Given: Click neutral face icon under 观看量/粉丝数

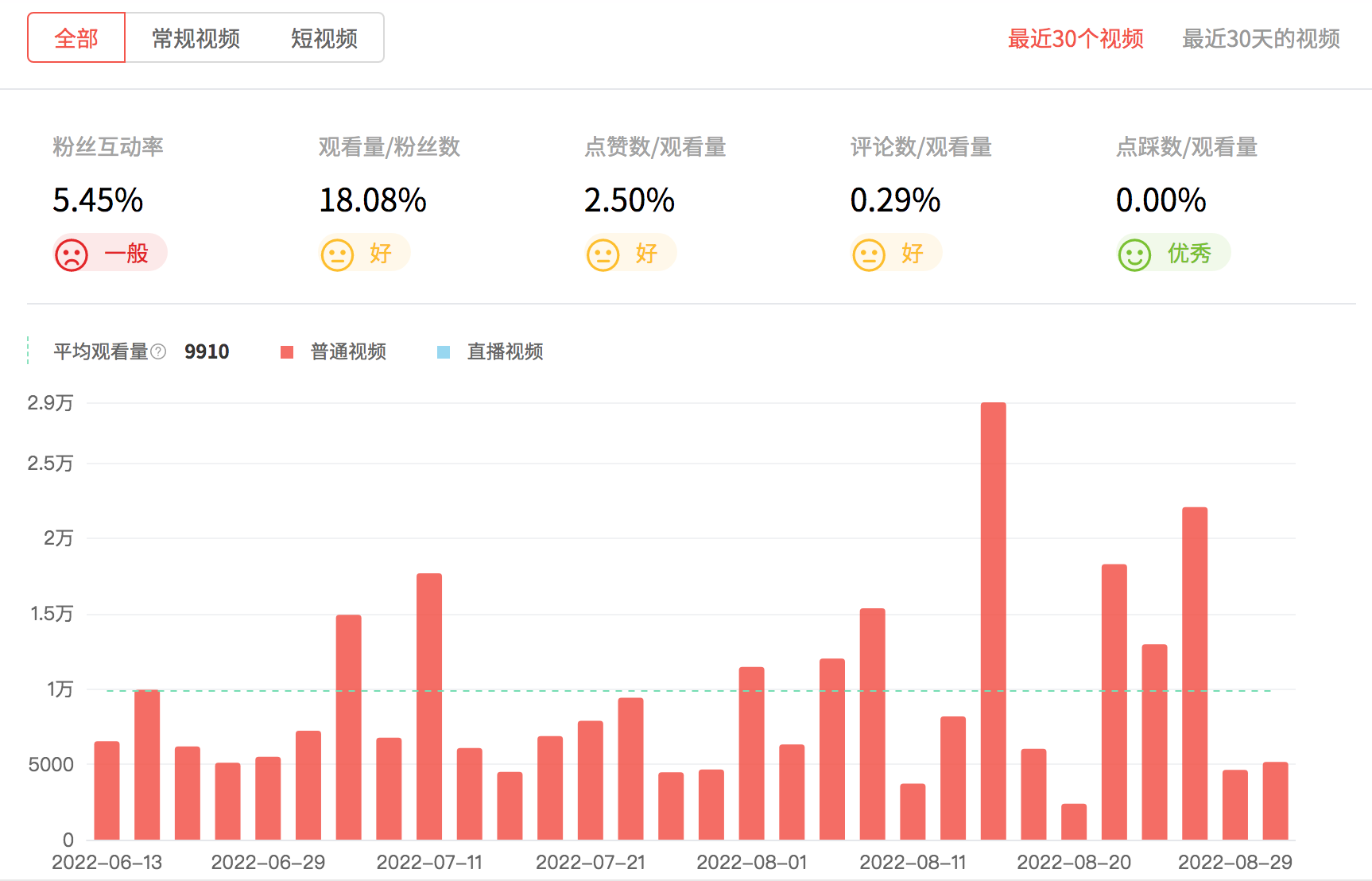Looking at the screenshot, I should (337, 255).
